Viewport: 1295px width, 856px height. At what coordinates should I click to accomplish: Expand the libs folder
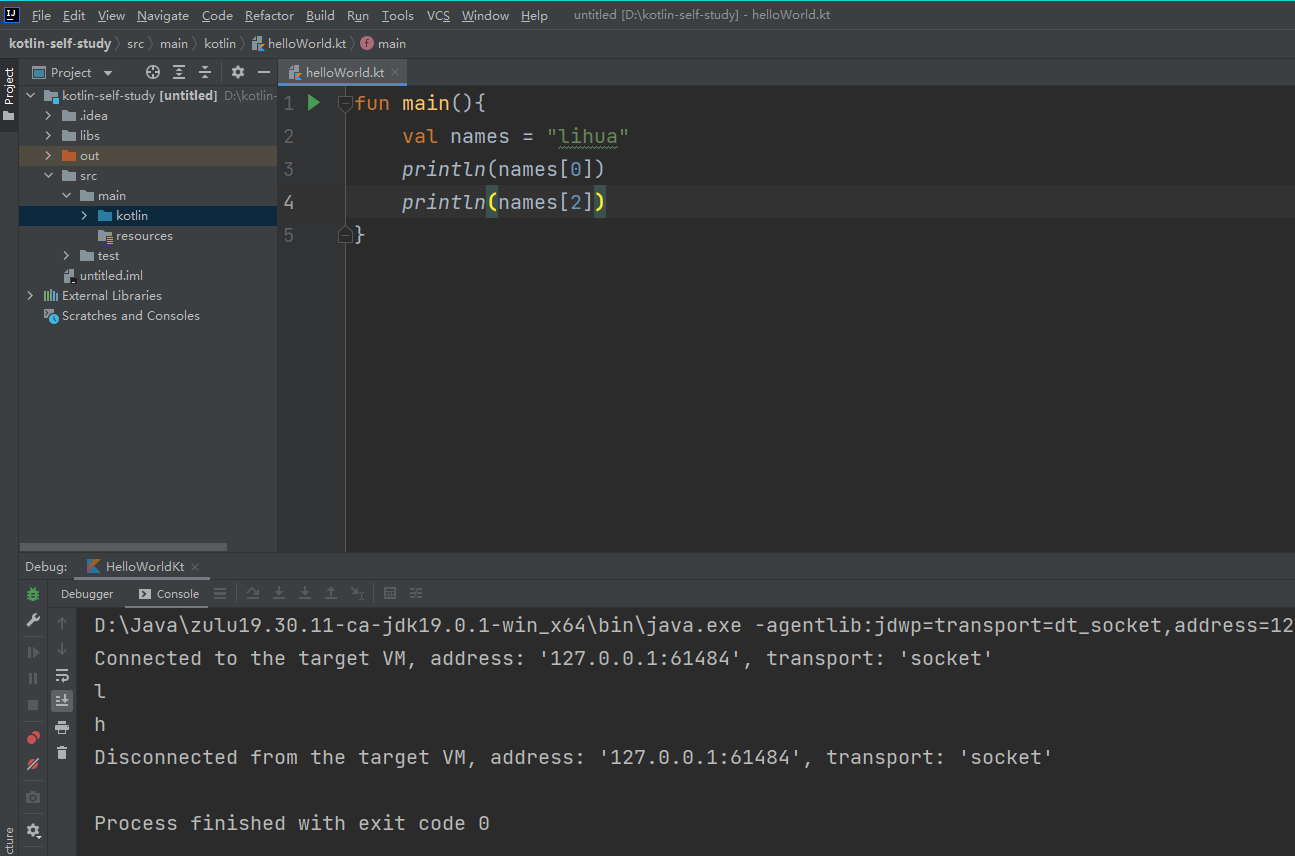coord(48,136)
